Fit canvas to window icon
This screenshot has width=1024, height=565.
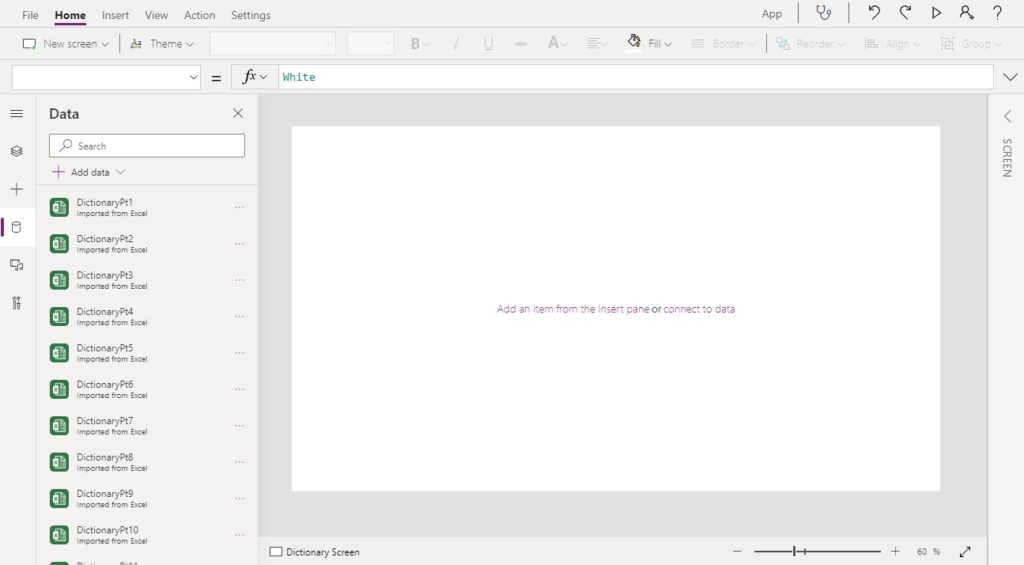tap(965, 552)
